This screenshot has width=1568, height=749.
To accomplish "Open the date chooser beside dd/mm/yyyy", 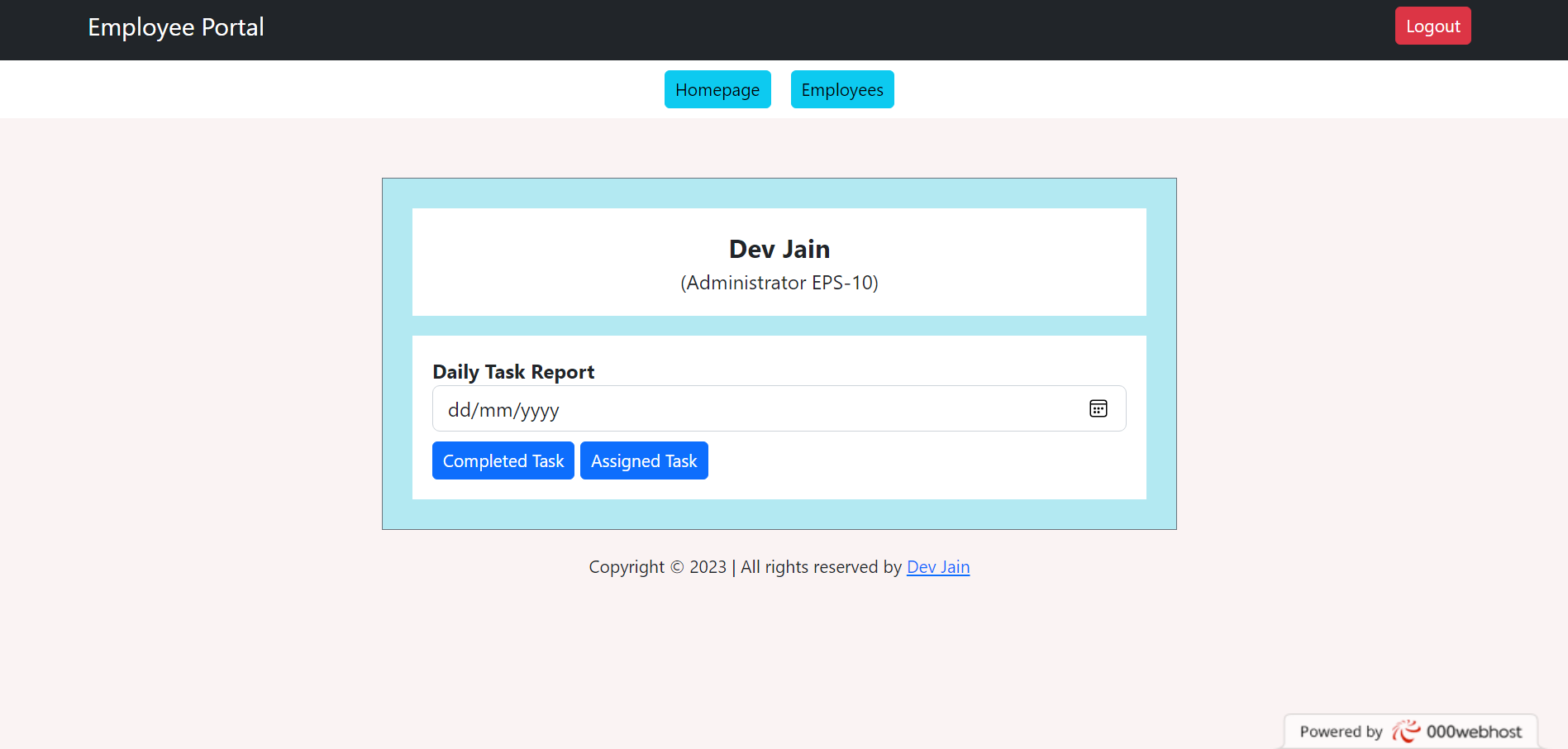I will tap(1098, 408).
